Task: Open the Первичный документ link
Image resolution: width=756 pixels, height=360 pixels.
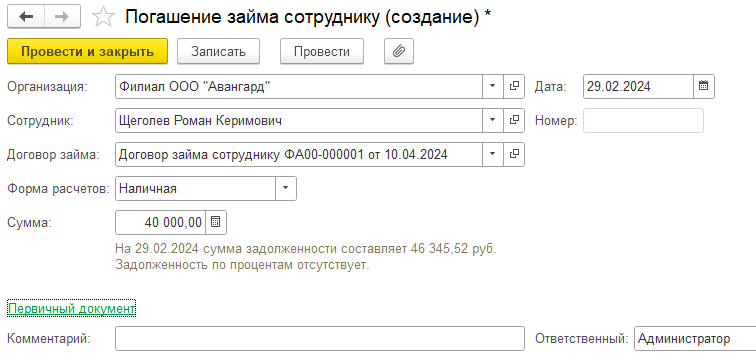Action: point(71,309)
